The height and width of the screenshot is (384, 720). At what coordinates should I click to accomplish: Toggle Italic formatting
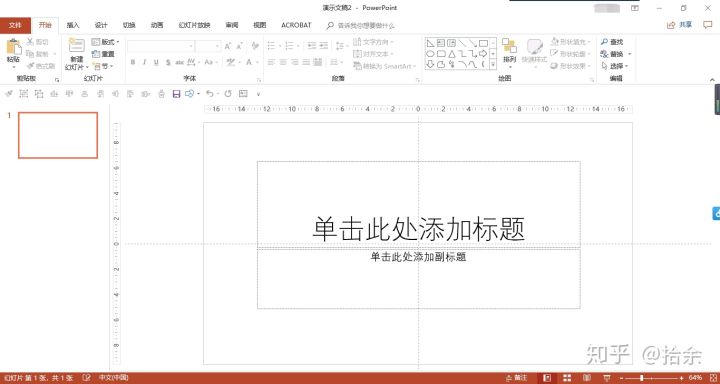144,62
